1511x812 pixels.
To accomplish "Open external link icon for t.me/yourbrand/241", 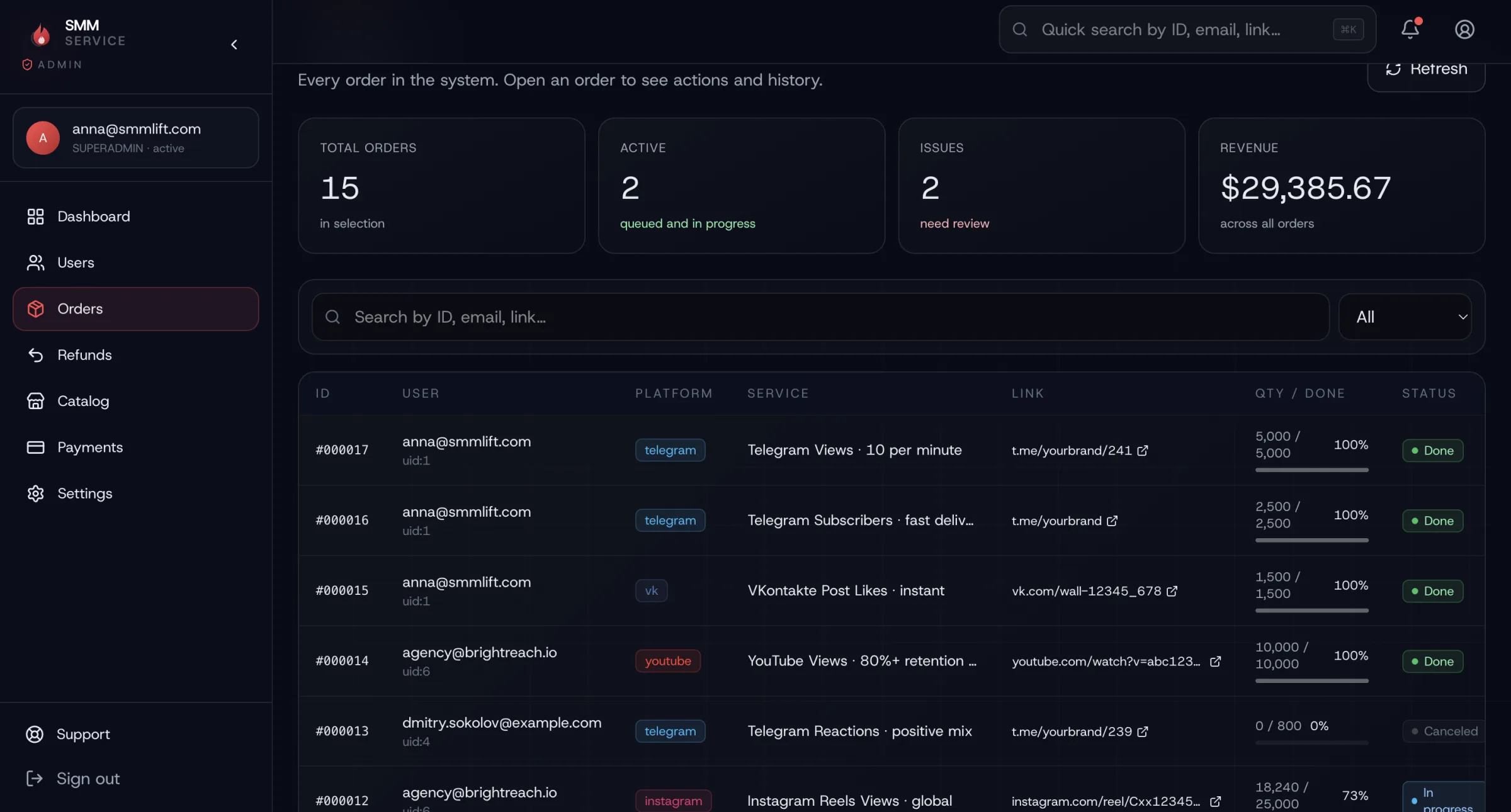I will coord(1143,451).
